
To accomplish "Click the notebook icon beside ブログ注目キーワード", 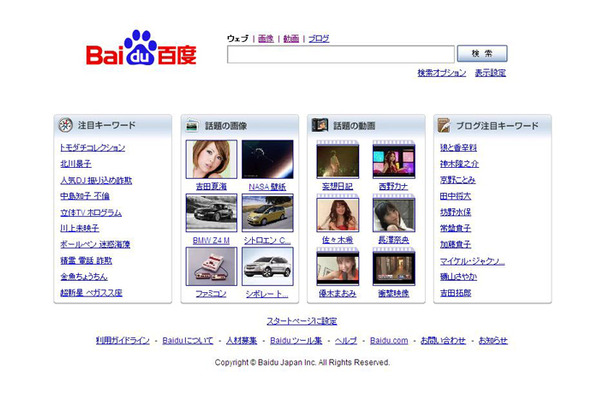I will [x=444, y=125].
